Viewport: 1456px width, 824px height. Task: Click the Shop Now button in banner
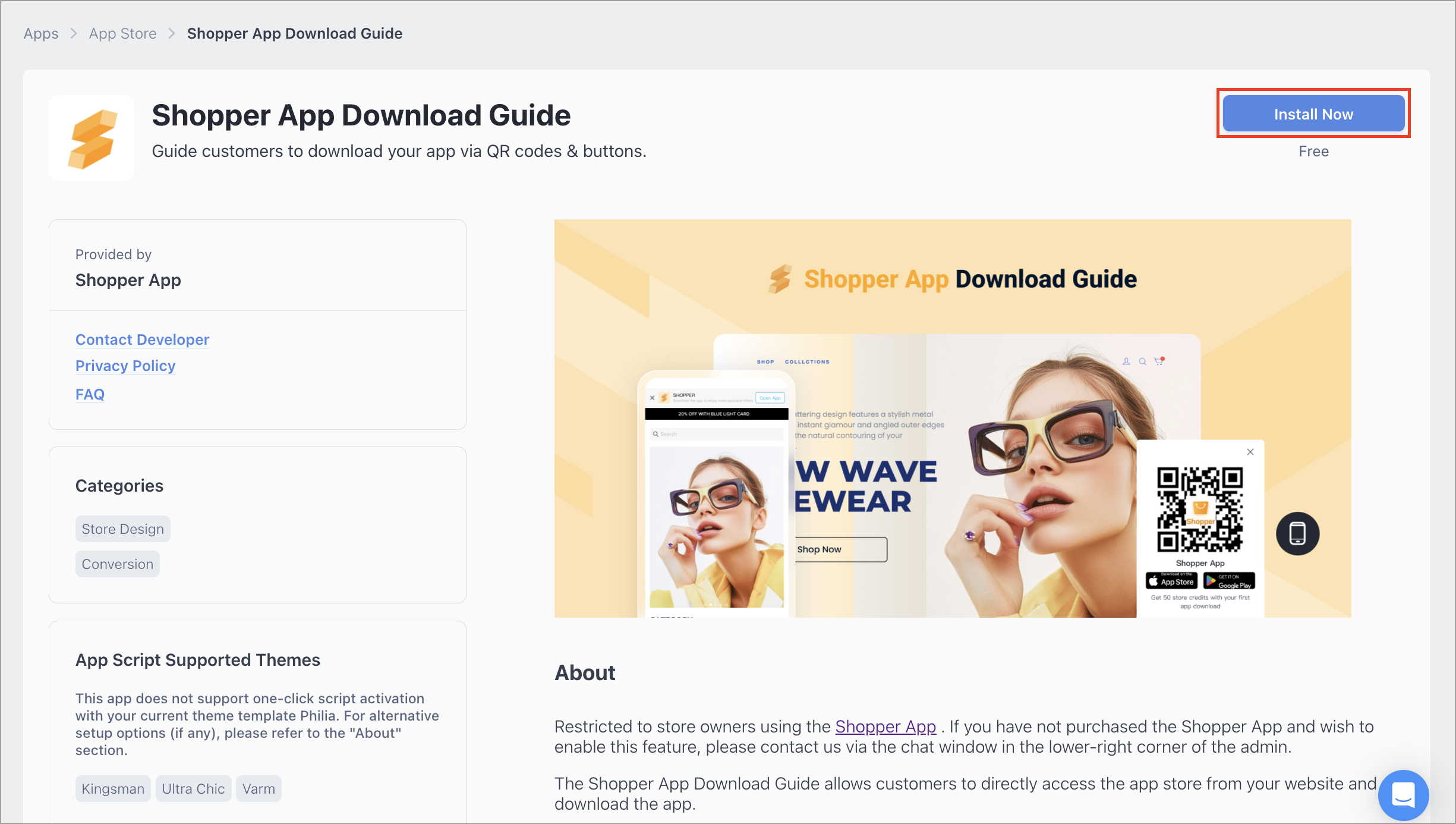click(840, 549)
